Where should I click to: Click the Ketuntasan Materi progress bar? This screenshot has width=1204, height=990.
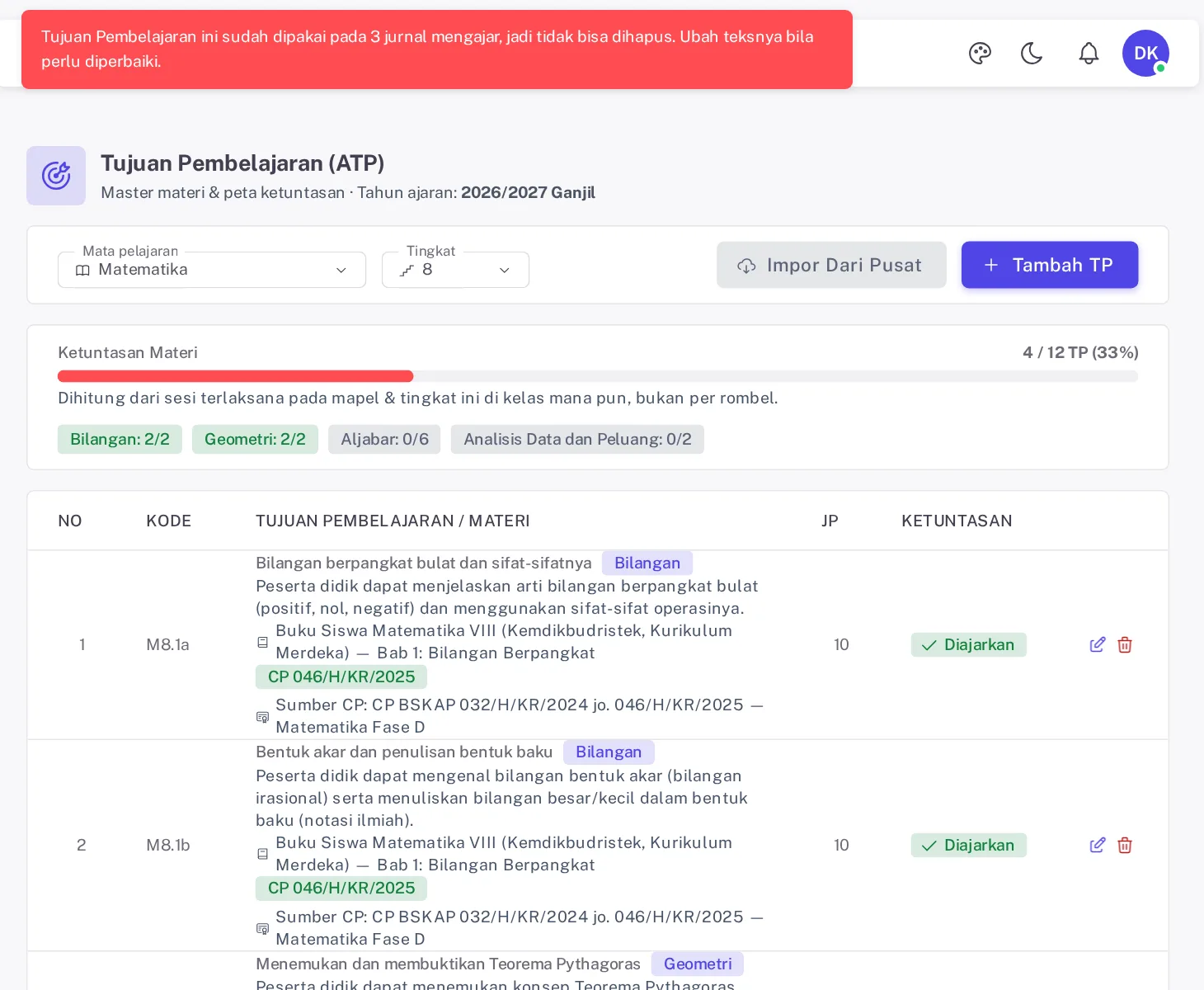tap(598, 376)
